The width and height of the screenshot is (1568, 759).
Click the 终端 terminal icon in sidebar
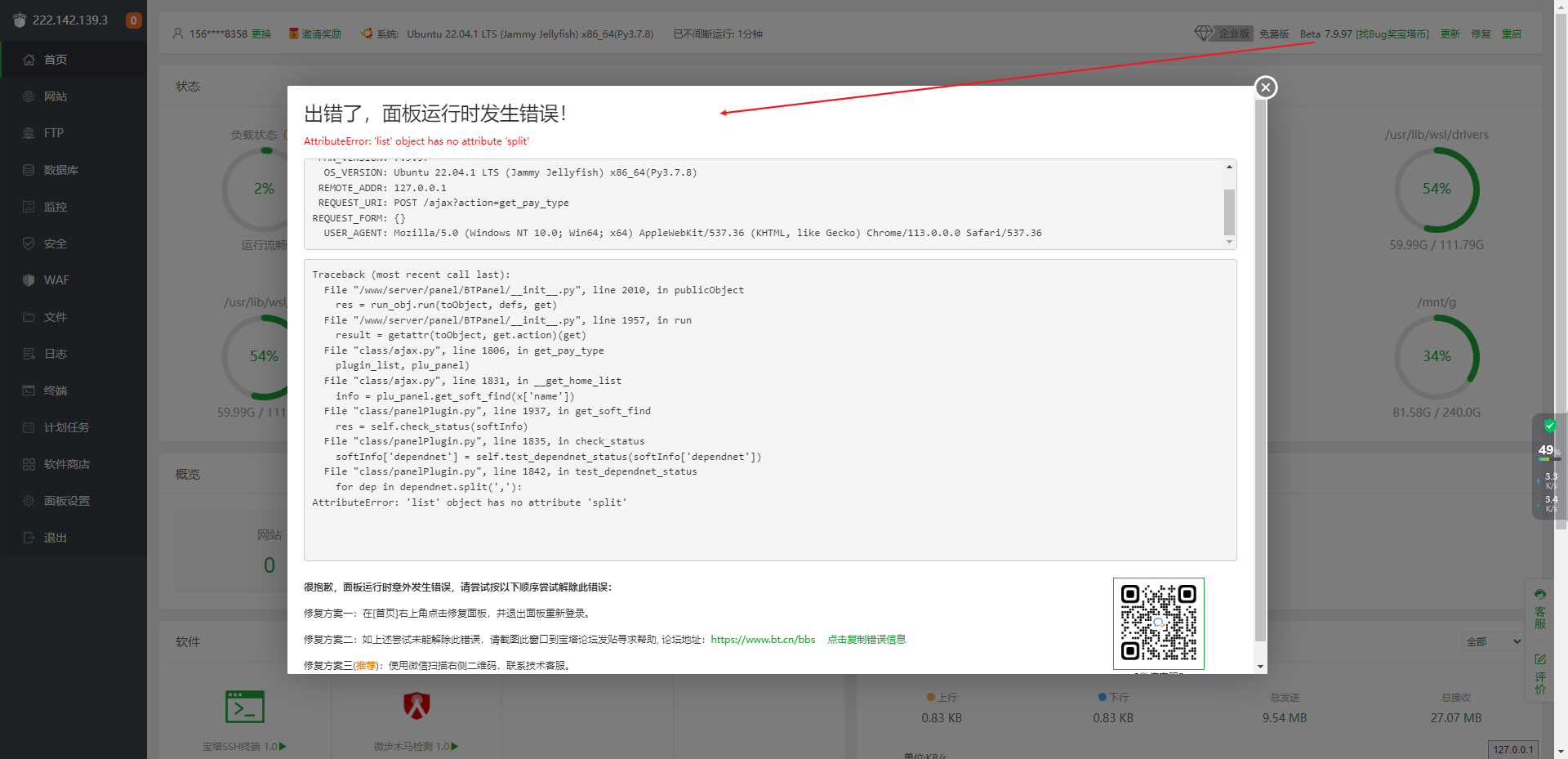click(x=29, y=391)
